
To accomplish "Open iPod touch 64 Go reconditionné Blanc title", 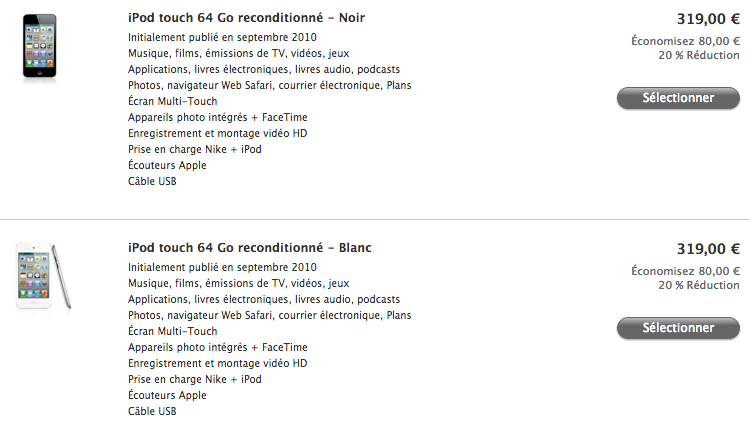I will click(x=250, y=248).
